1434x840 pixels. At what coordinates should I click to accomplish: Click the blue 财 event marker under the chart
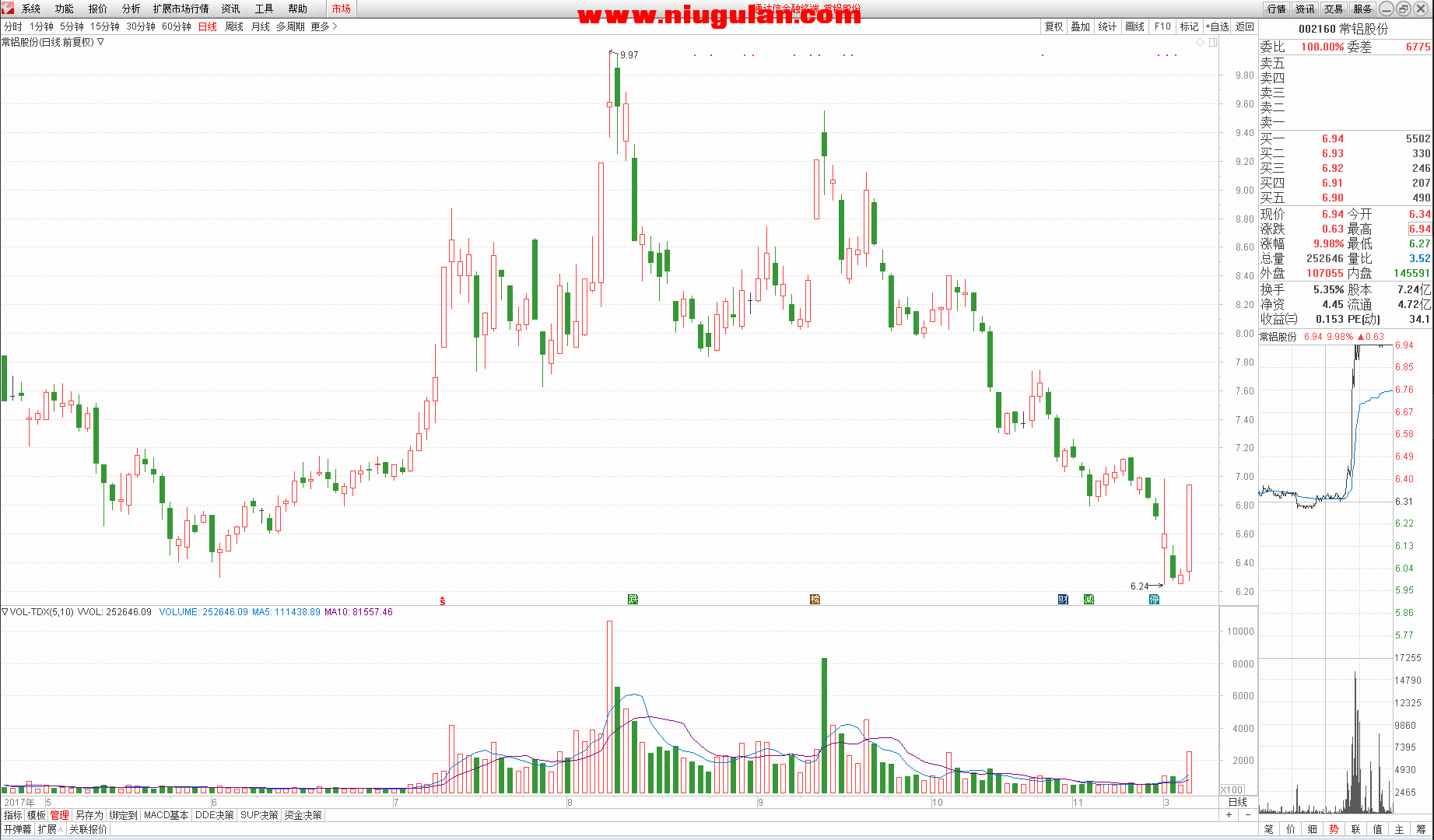(1063, 599)
